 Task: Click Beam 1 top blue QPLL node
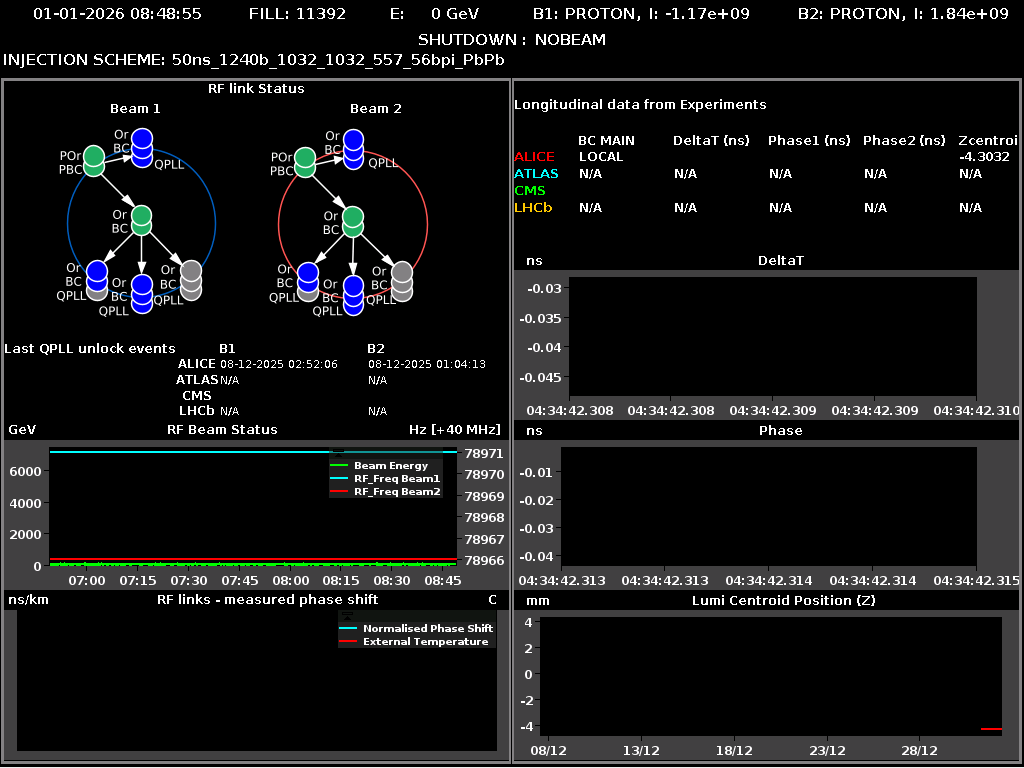pyautogui.click(x=143, y=145)
